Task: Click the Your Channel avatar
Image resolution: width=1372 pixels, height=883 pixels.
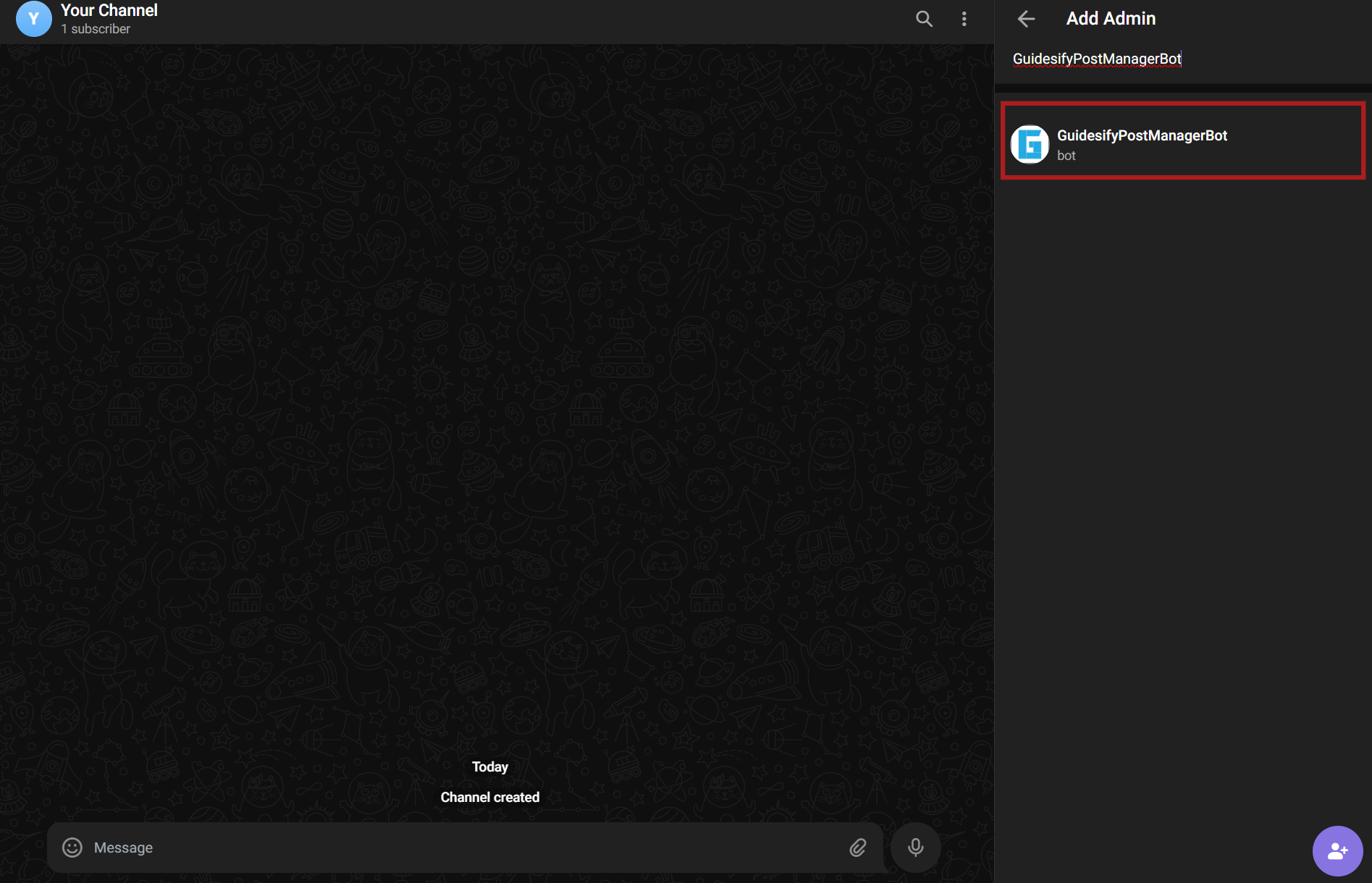Action: coord(33,19)
